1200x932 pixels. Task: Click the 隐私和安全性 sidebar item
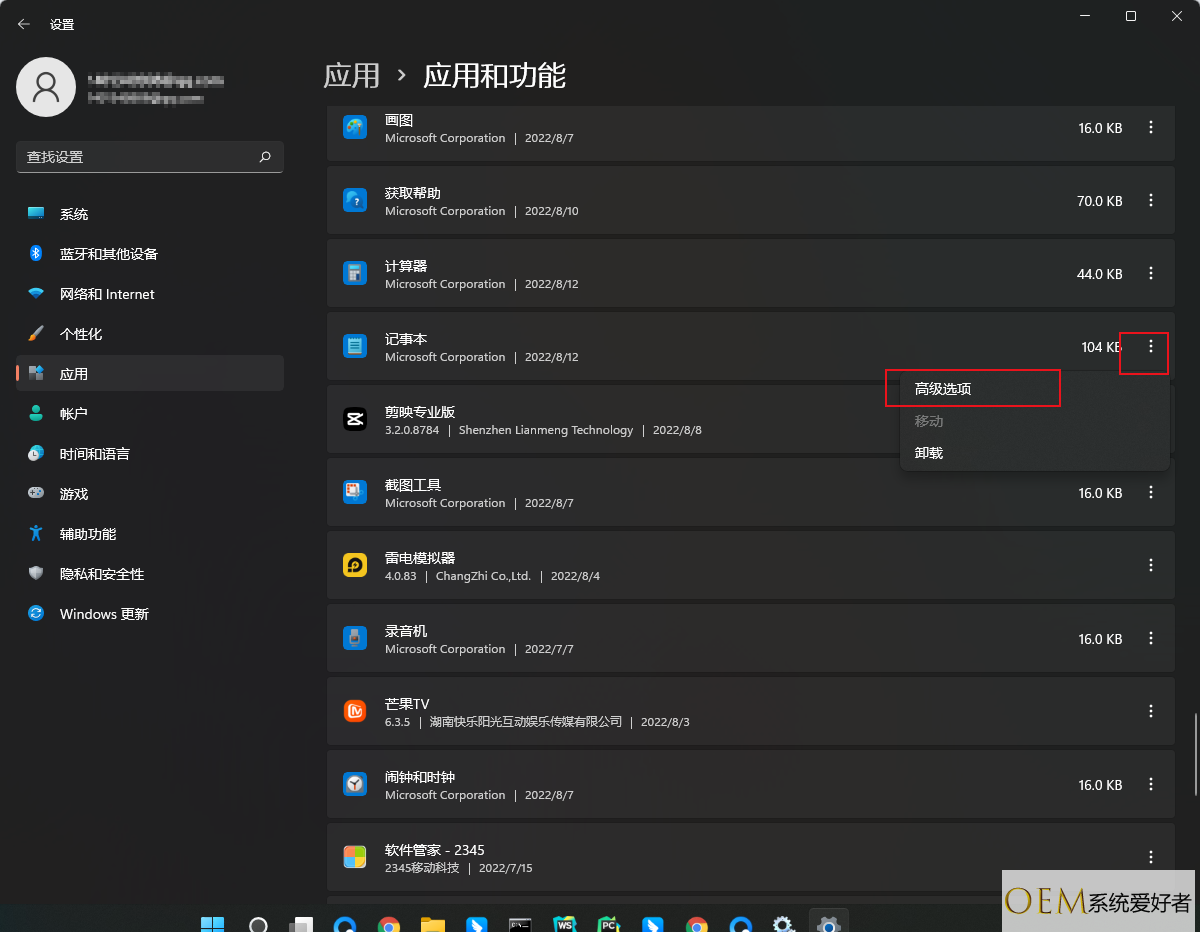click(150, 574)
